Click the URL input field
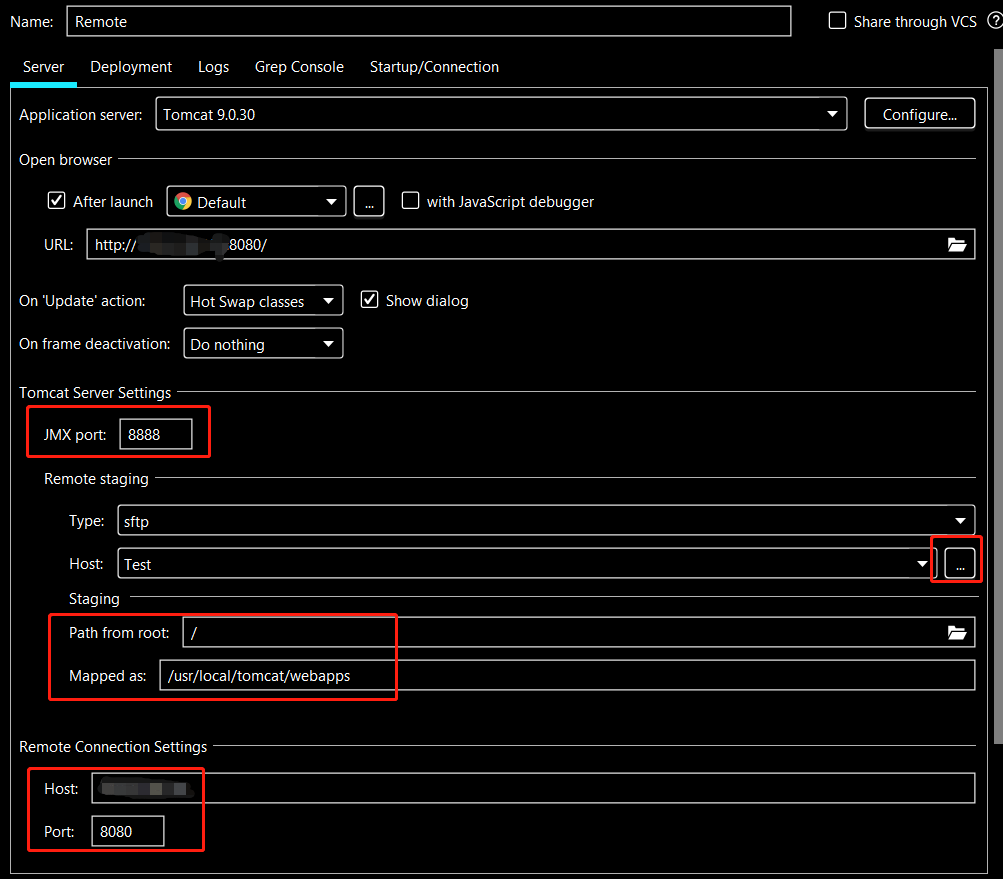This screenshot has width=1003, height=879. tap(530, 244)
